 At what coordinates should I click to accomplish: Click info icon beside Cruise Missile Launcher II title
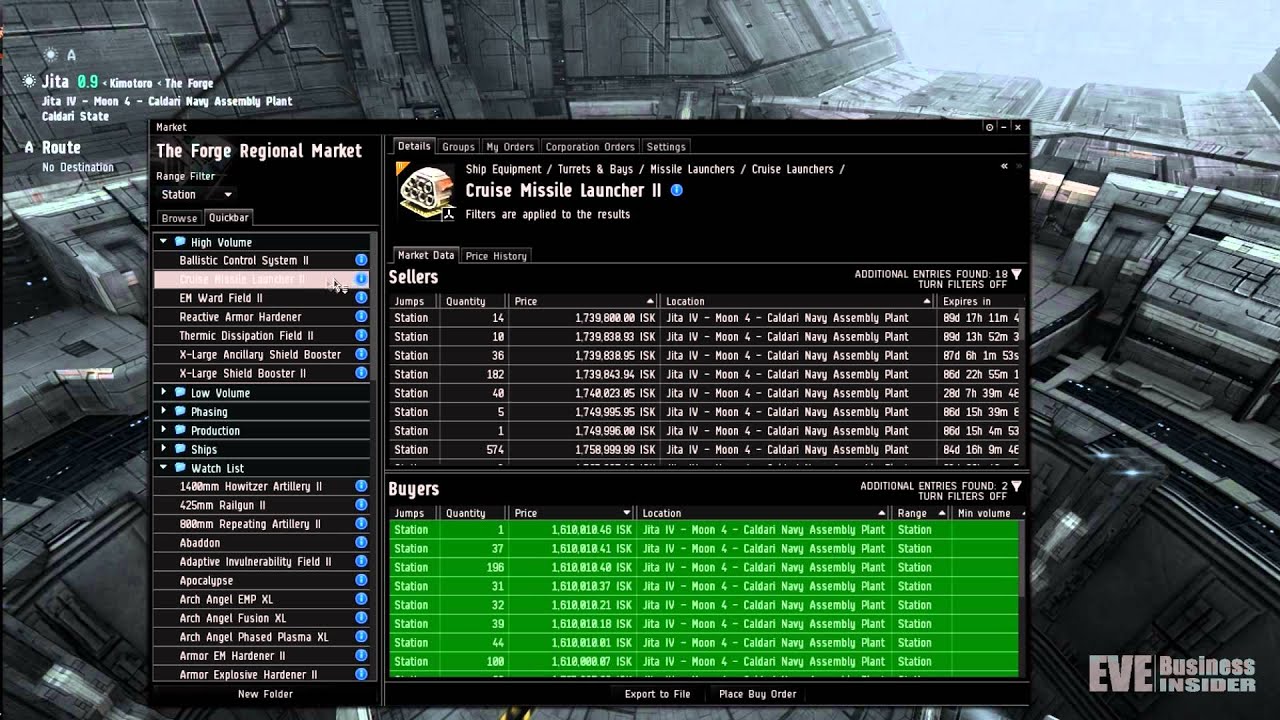pyautogui.click(x=677, y=190)
